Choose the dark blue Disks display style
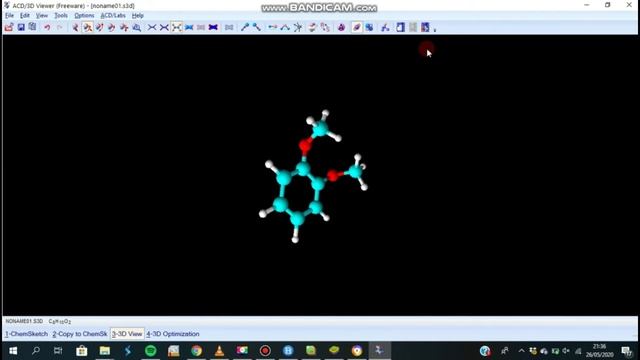640x360 pixels. 213,27
